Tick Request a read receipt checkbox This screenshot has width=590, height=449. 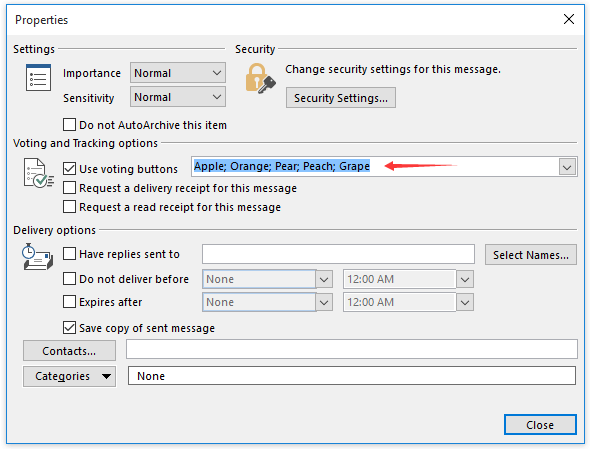point(69,207)
